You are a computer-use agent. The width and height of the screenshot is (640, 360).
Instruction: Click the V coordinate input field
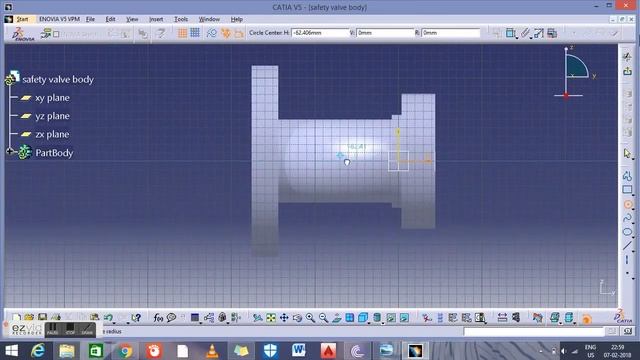[x=385, y=33]
